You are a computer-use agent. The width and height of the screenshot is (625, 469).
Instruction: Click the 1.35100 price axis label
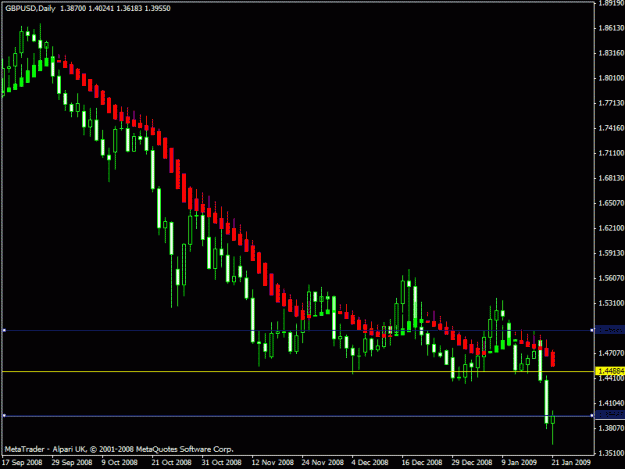pyautogui.click(x=611, y=453)
